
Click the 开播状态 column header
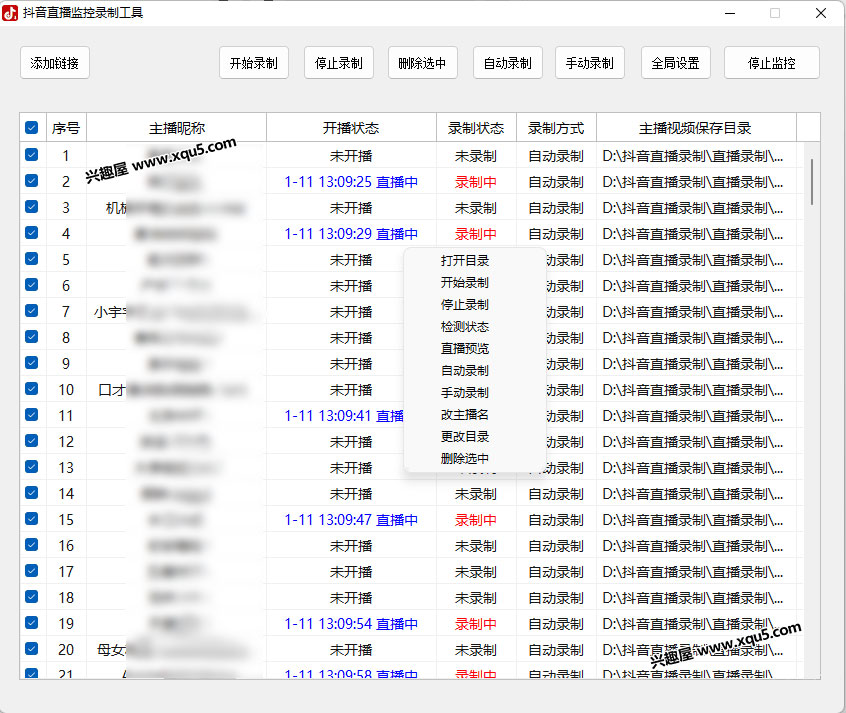351,128
